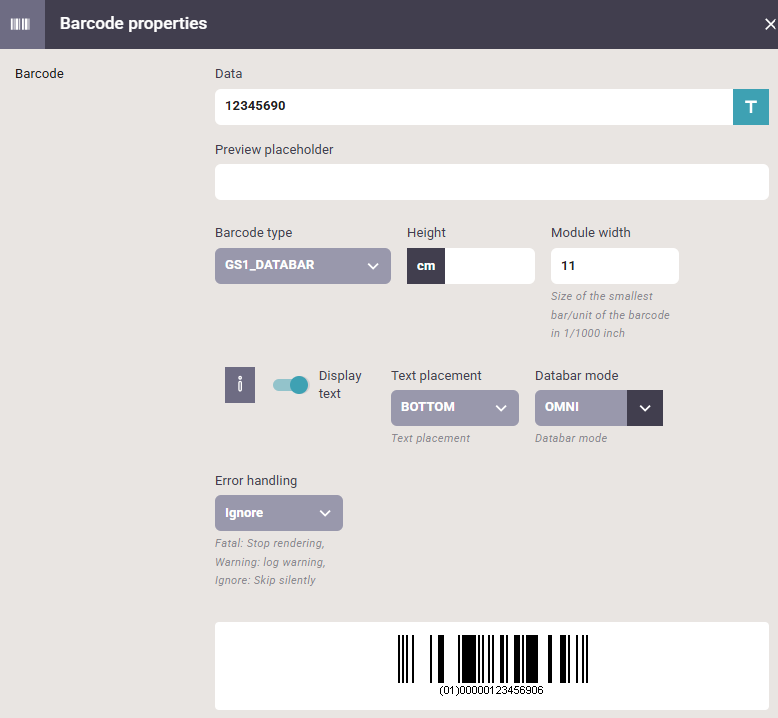Viewport: 778px width, 718px height.
Task: Toggle the Display text switch
Action: [x=291, y=385]
